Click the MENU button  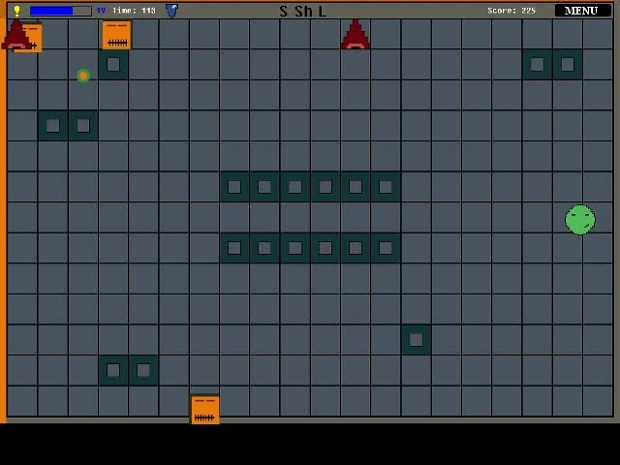pyautogui.click(x=582, y=11)
